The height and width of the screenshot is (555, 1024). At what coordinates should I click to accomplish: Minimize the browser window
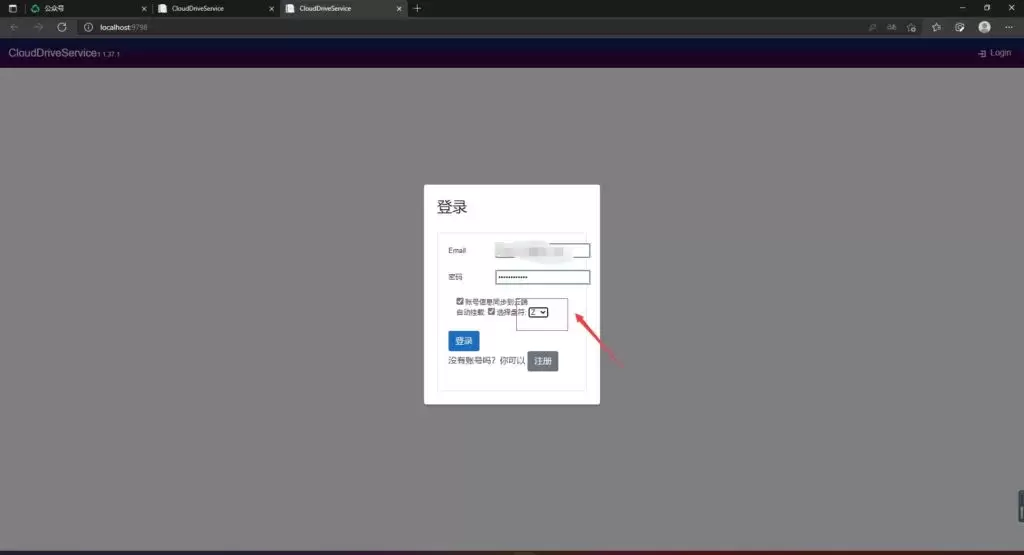point(963,8)
